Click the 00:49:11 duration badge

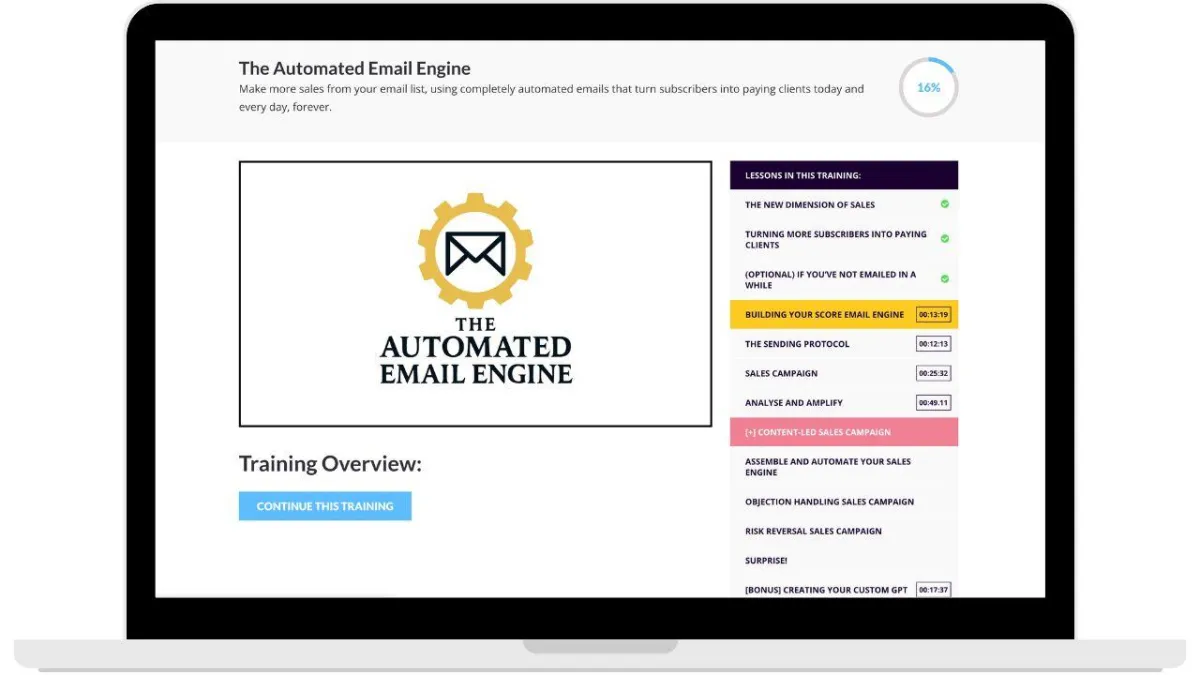(933, 403)
